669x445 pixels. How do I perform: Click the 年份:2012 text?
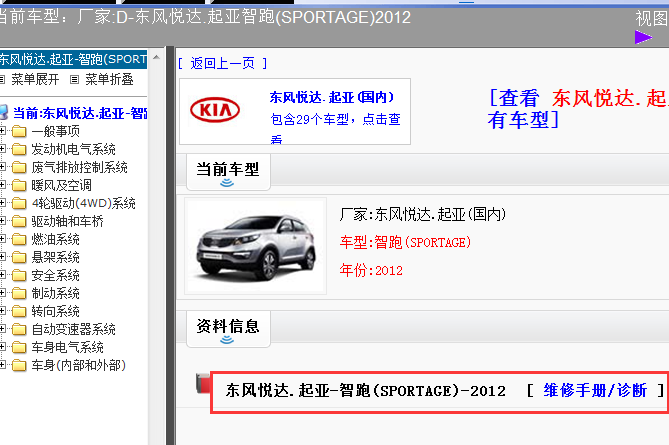(x=371, y=270)
